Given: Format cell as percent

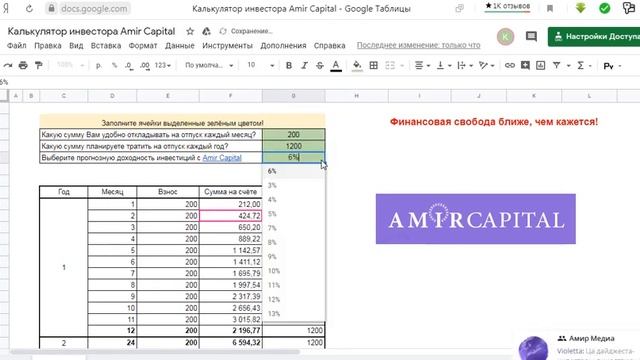Looking at the screenshot, I should (x=114, y=65).
